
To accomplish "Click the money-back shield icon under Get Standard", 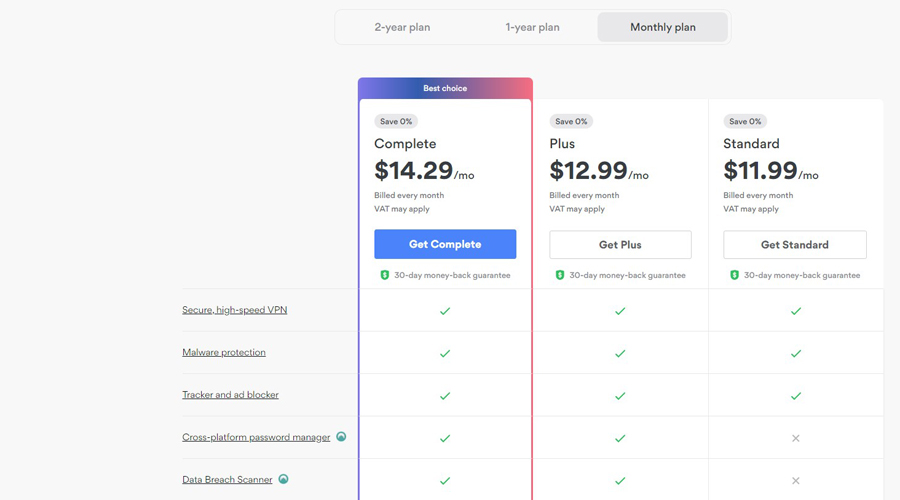I will [734, 275].
